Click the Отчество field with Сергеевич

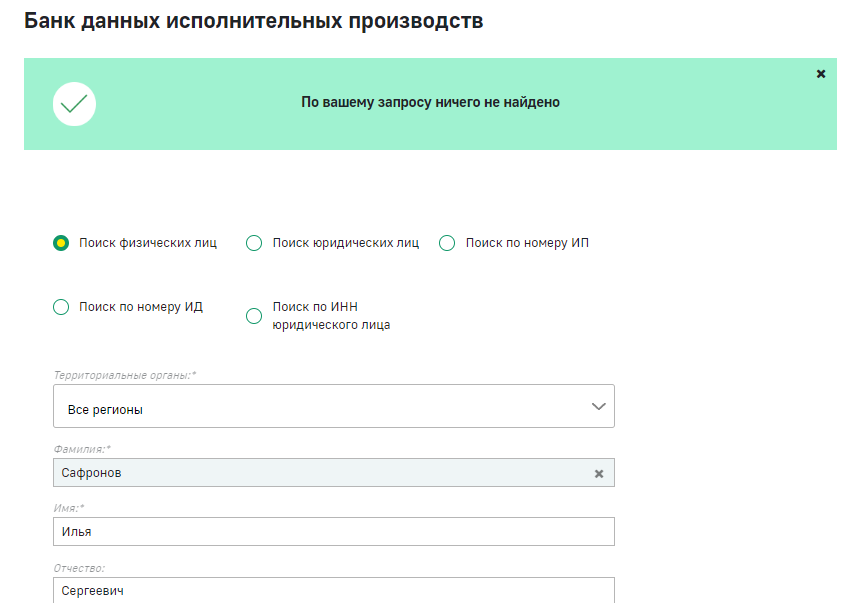(334, 590)
